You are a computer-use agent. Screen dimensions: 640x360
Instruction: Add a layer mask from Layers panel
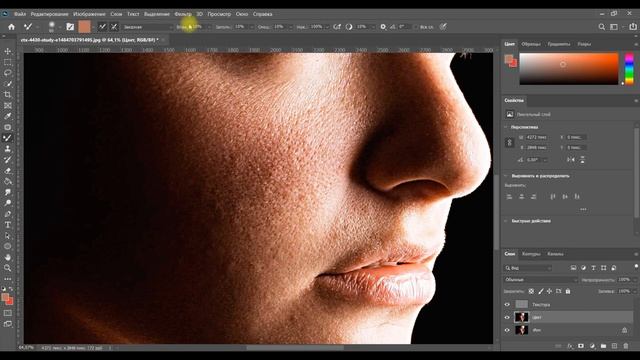tap(581, 346)
